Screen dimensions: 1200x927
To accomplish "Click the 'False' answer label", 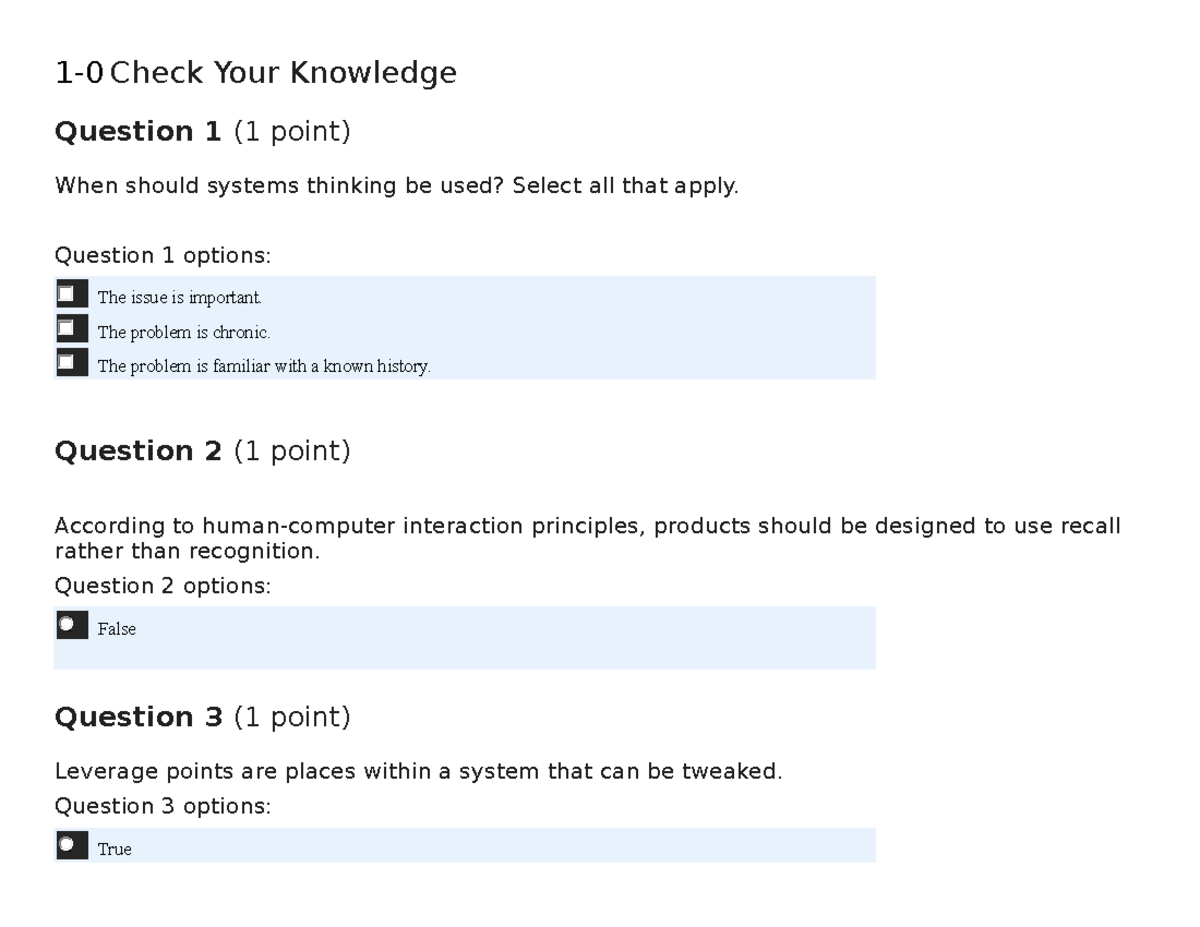I will [117, 628].
